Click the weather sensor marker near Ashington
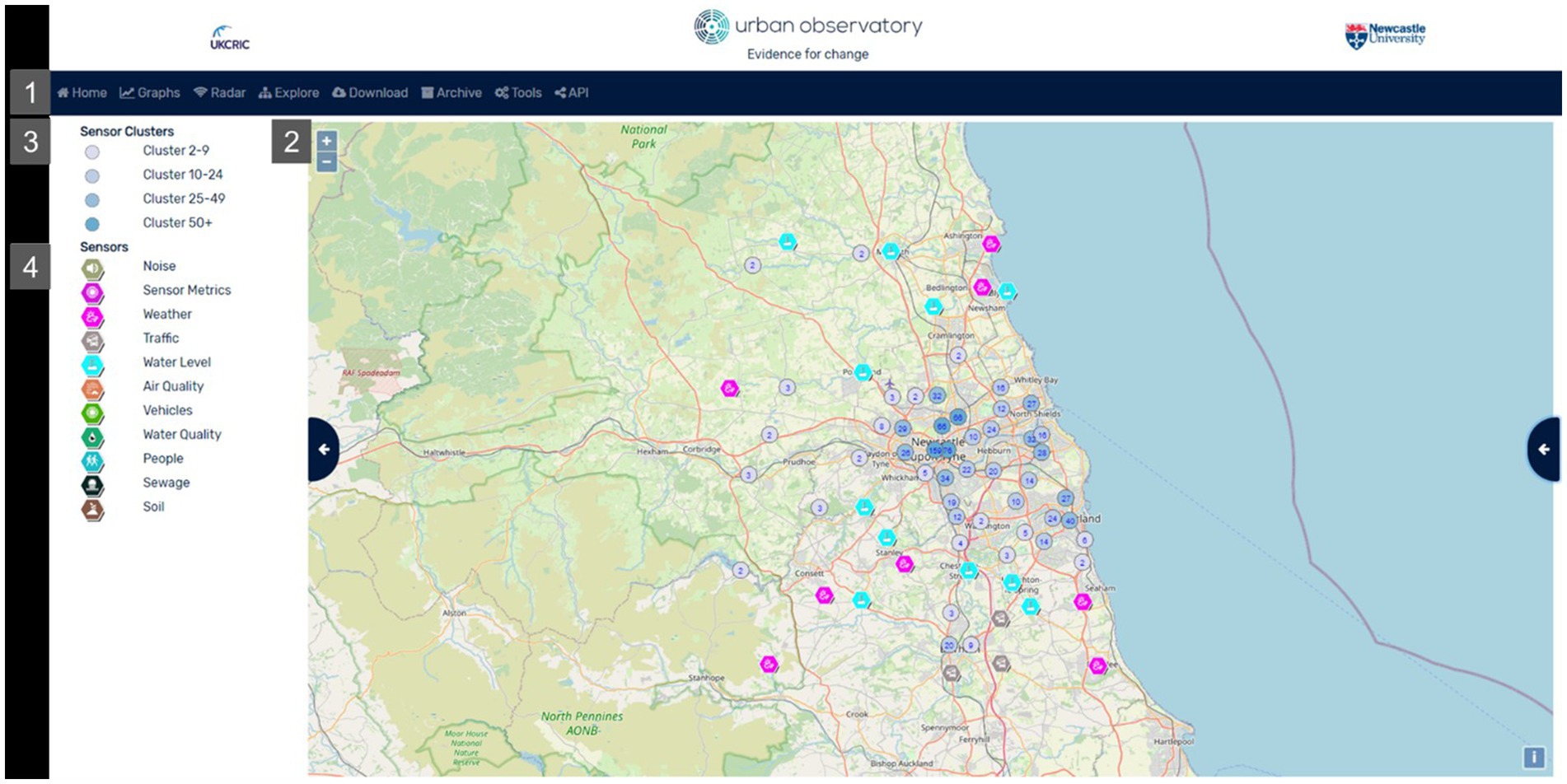The width and height of the screenshot is (1567, 784). click(x=992, y=244)
